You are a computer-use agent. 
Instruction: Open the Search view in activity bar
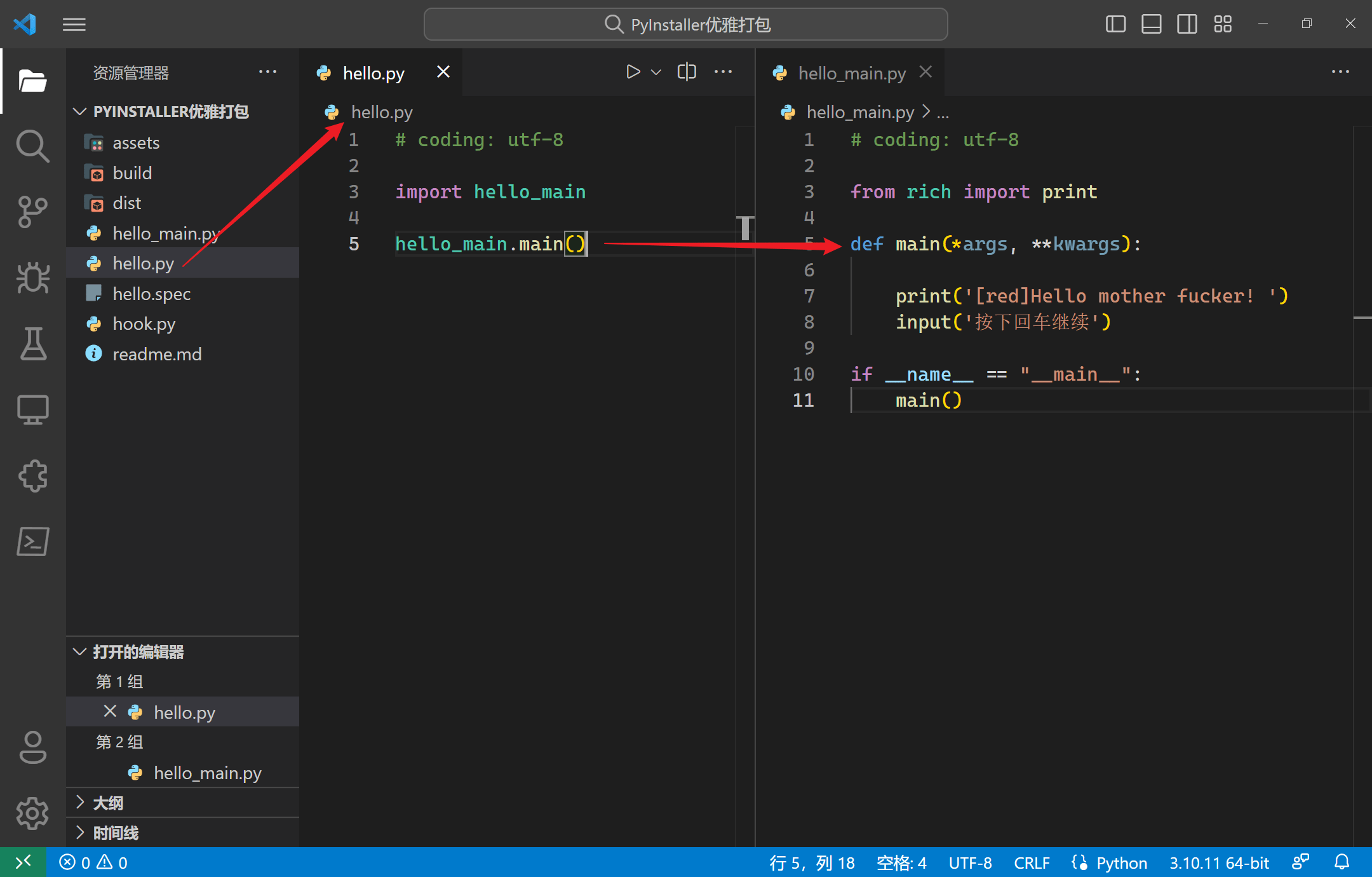pos(32,146)
